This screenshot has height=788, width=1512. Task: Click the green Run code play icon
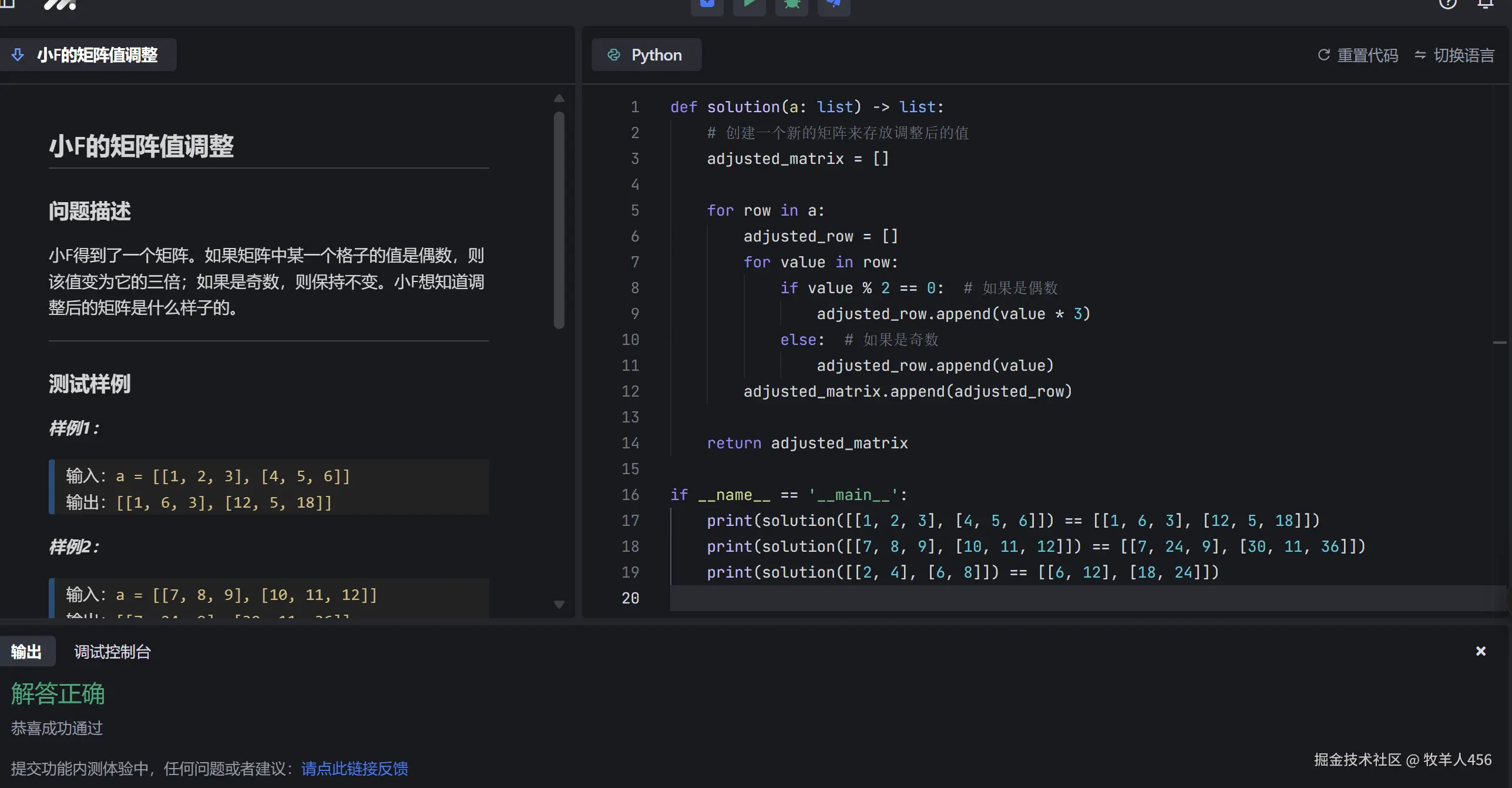749,5
